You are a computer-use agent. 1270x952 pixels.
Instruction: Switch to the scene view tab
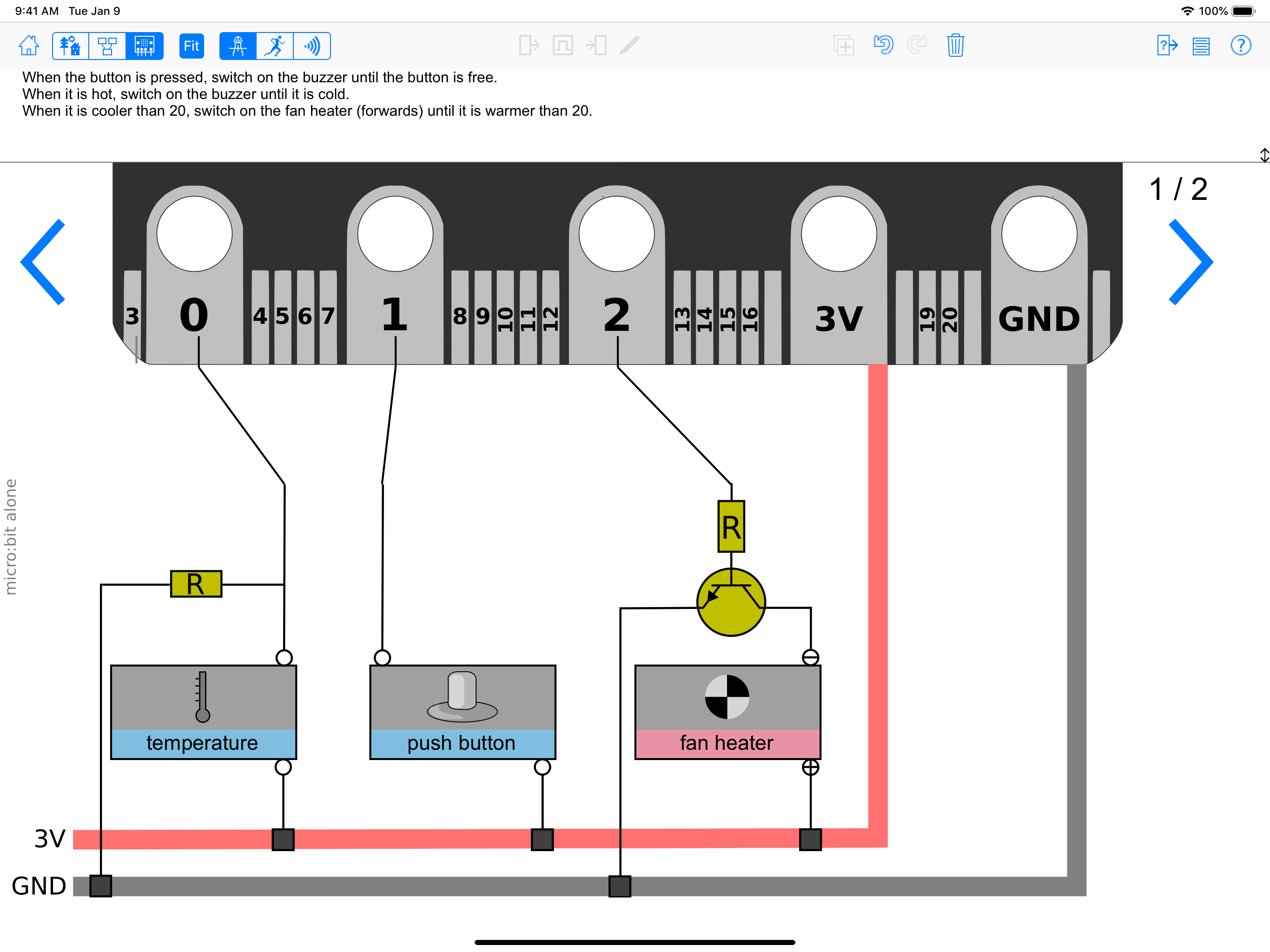[x=71, y=46]
